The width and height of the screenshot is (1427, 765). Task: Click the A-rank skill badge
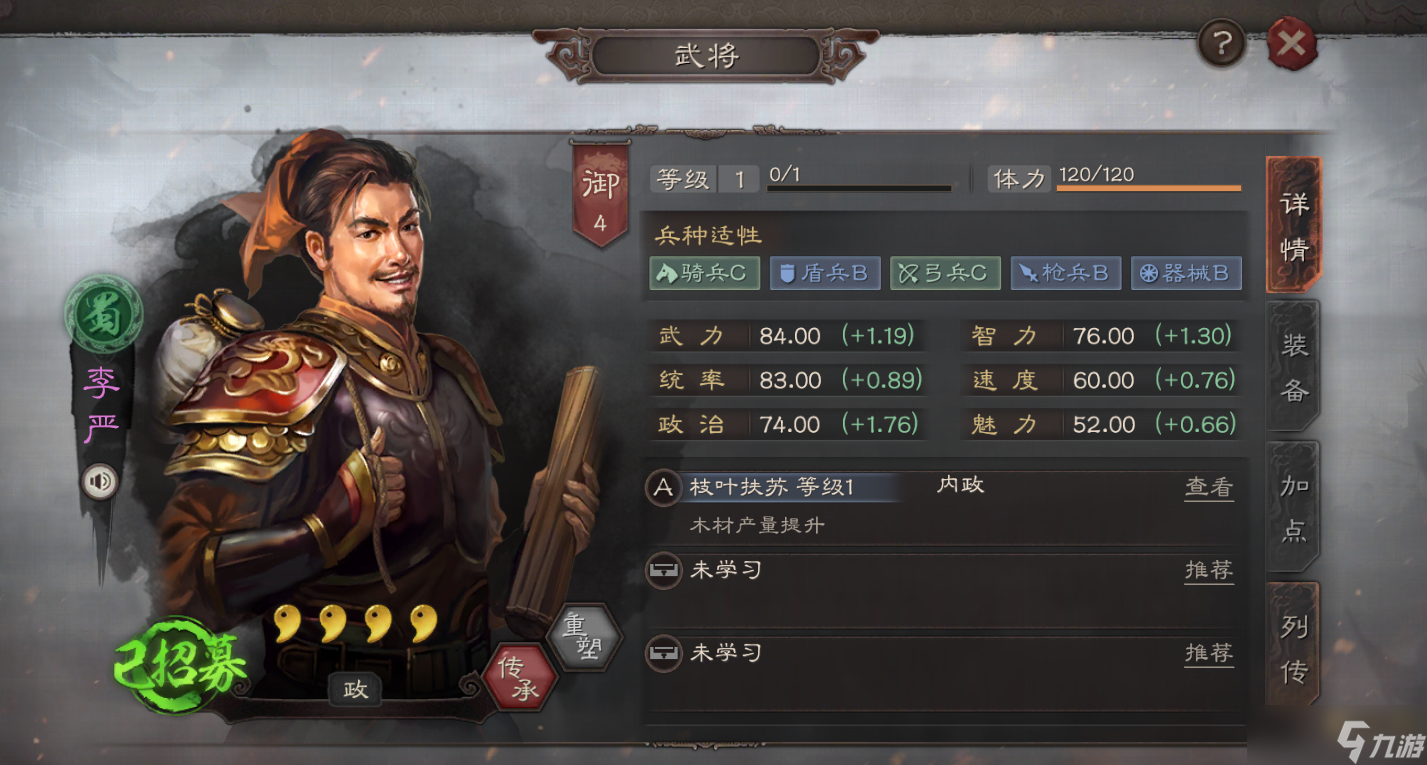tap(662, 488)
